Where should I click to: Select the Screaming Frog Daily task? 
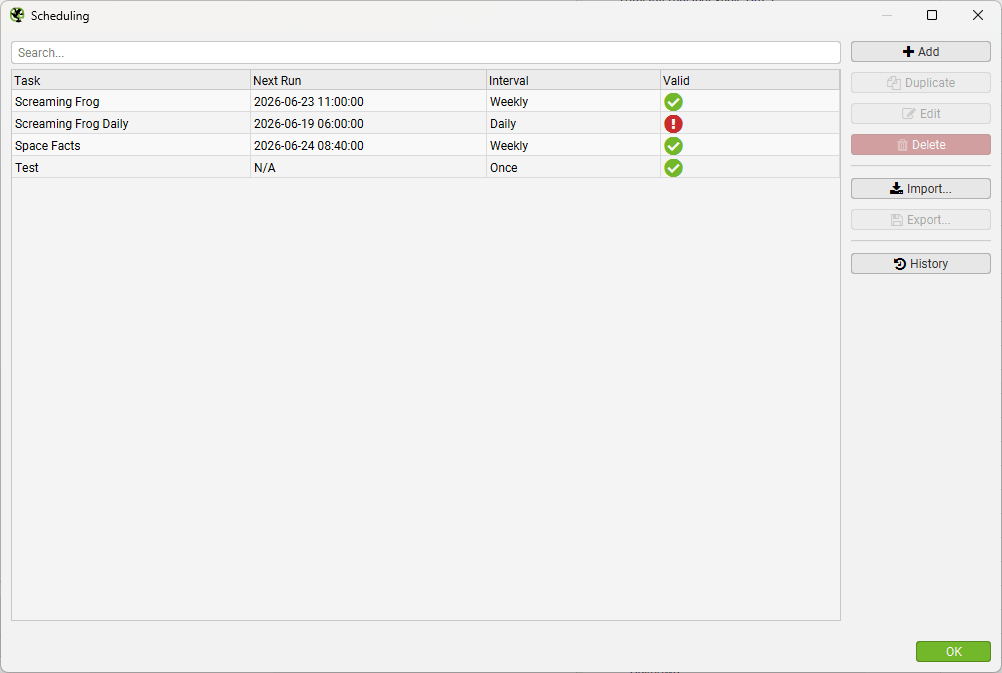click(426, 123)
